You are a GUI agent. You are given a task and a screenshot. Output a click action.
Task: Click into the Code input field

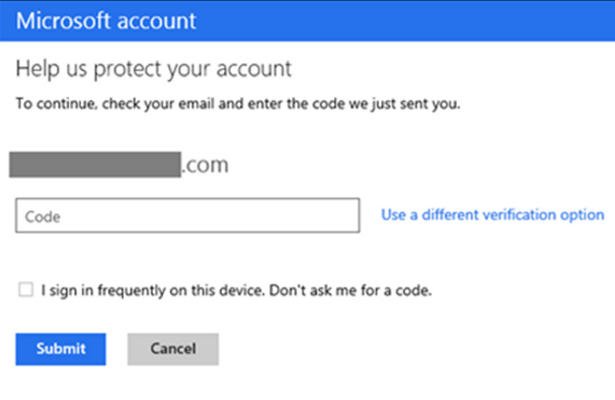coord(187,215)
